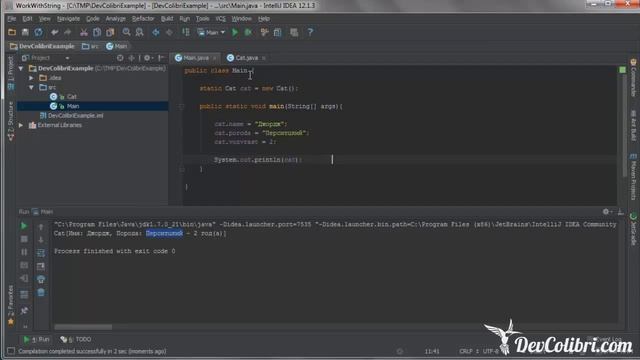Open the VCS menu
640x360 pixels.
tap(220, 19)
